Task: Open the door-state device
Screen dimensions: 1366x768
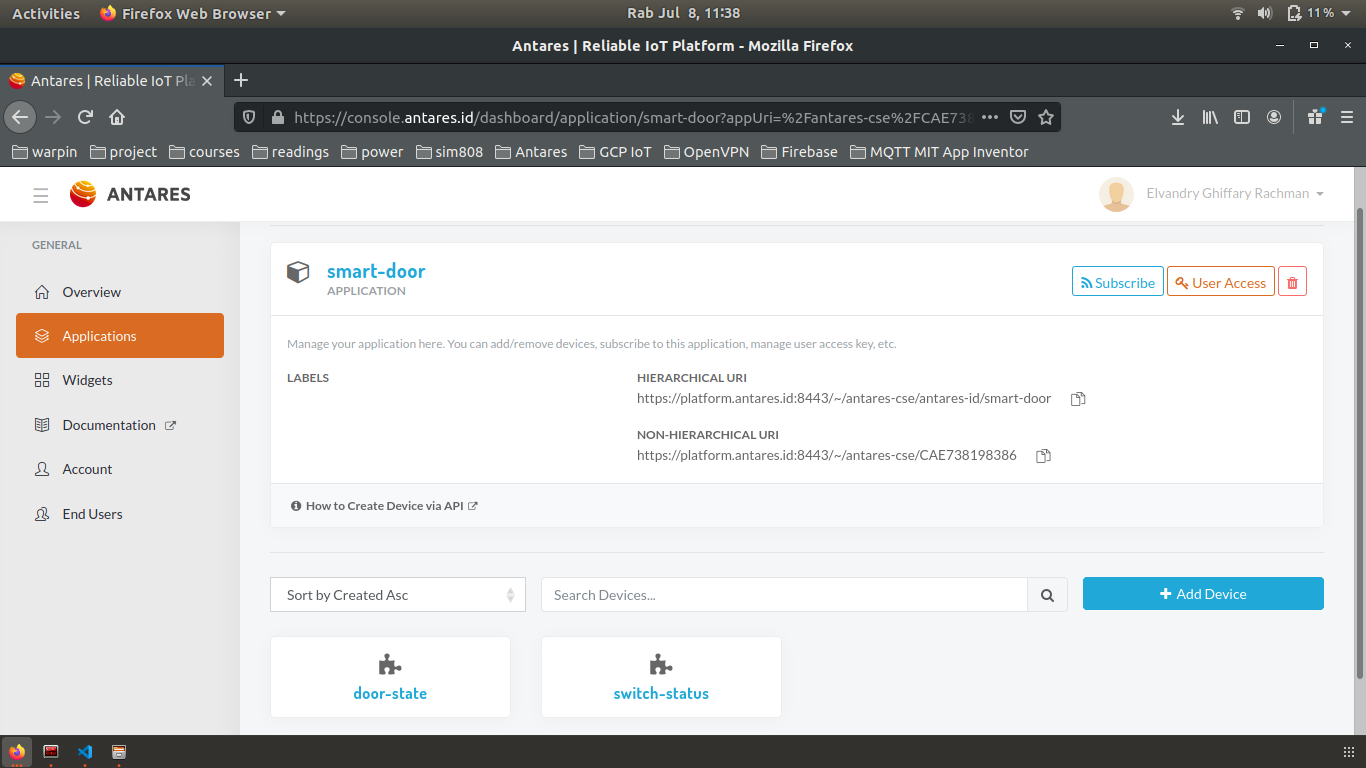Action: [x=390, y=677]
